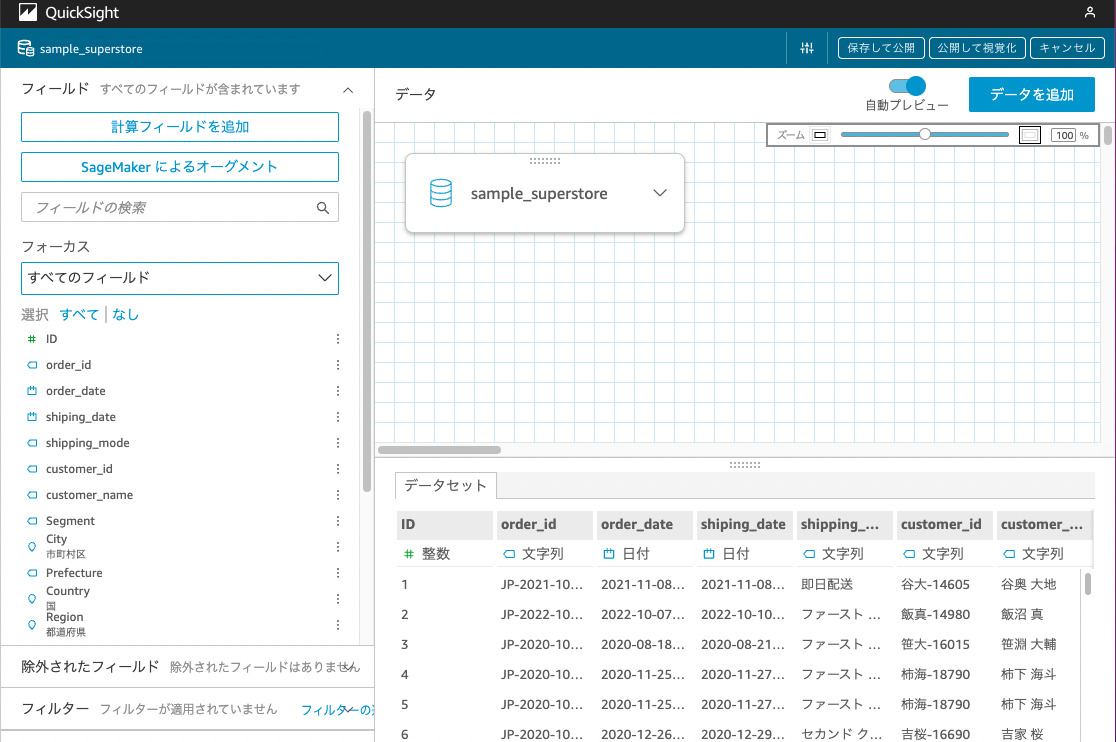Open the kebab menu for customer_name field
1116x742 pixels.
[x=337, y=494]
